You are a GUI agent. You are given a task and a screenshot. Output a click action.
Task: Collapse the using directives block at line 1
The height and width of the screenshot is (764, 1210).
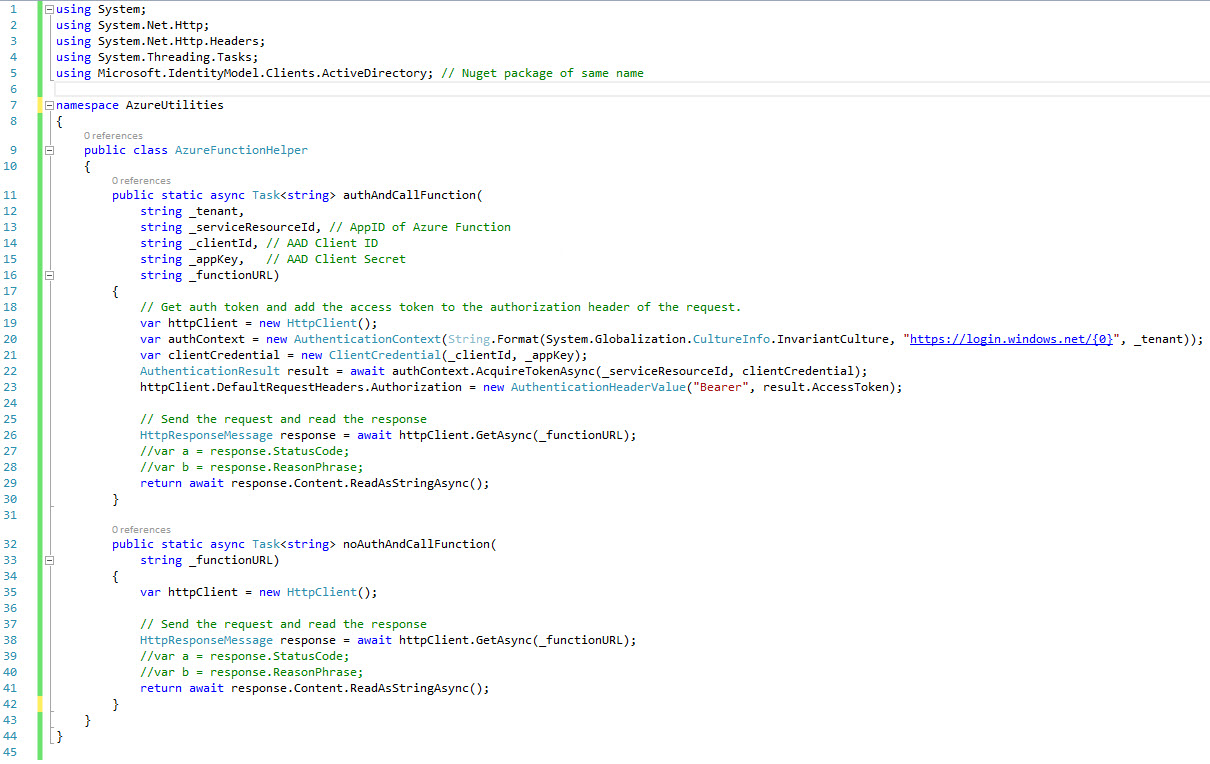[49, 9]
